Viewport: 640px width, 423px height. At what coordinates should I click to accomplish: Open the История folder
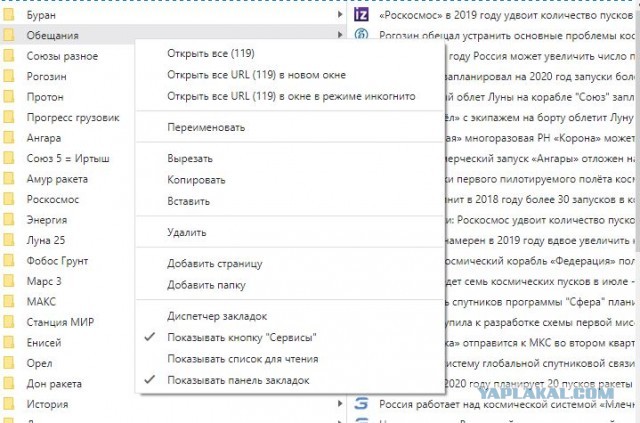click(47, 404)
